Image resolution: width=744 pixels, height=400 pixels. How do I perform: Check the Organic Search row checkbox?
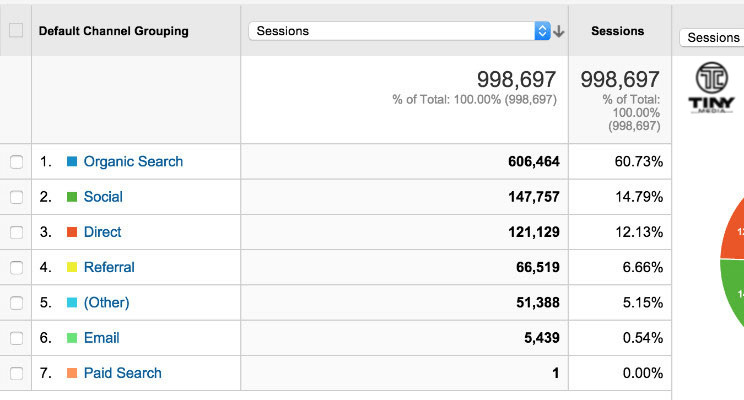click(15, 162)
